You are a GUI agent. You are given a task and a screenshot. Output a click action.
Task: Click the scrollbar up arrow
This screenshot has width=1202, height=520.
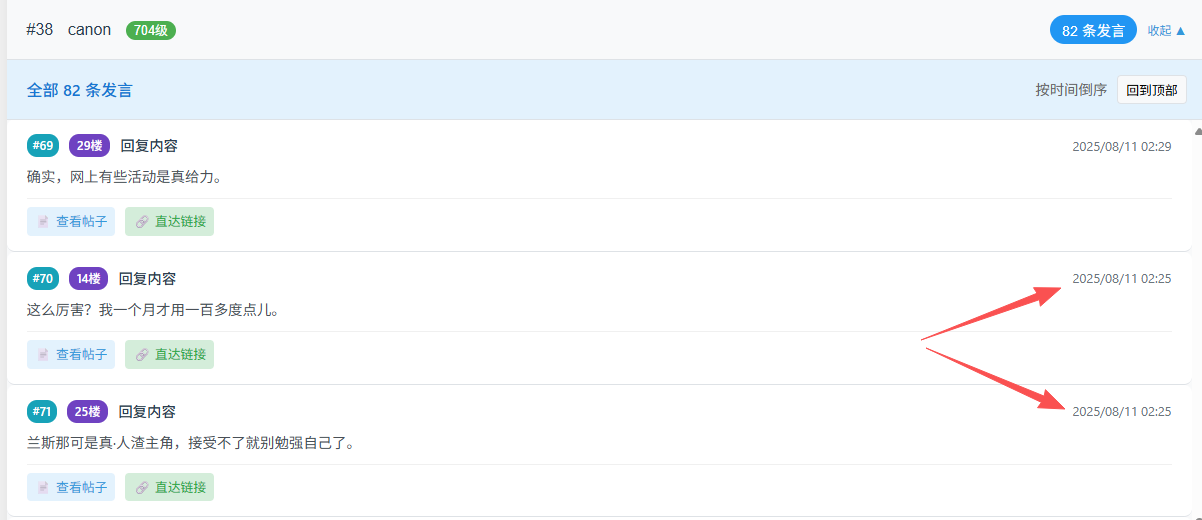(1197, 131)
